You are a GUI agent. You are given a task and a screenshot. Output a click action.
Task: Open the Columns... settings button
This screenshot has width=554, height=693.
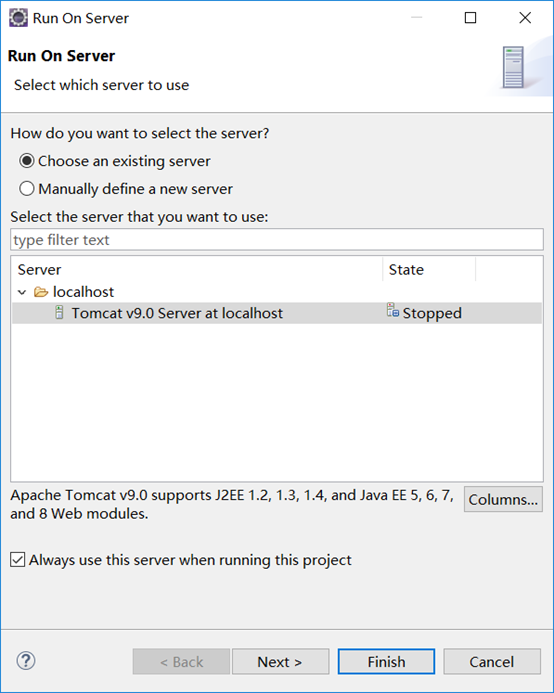click(503, 499)
